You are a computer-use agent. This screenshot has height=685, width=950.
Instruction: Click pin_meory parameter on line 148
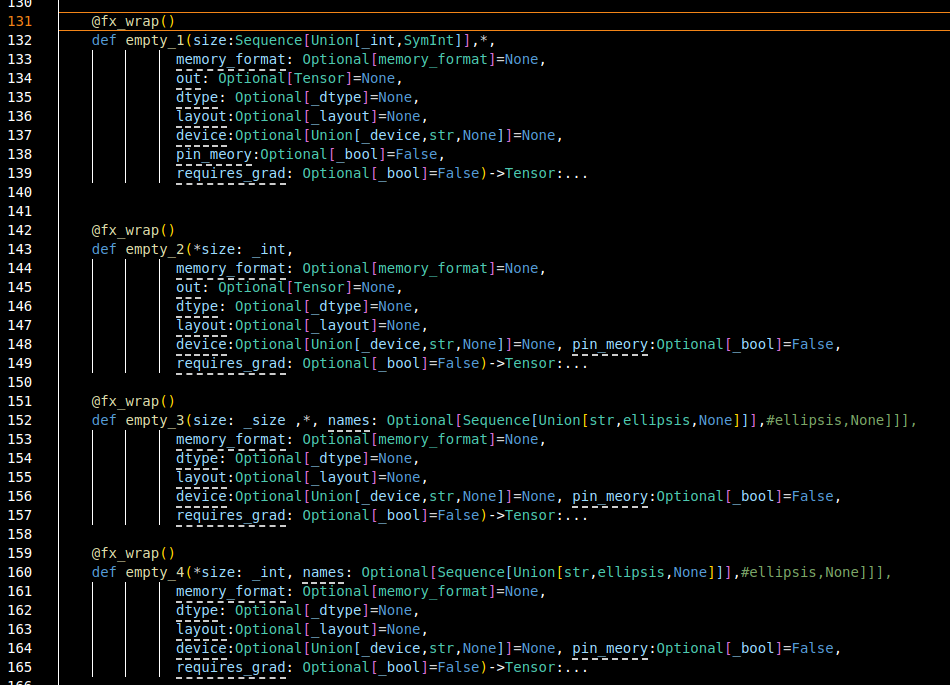coord(610,344)
